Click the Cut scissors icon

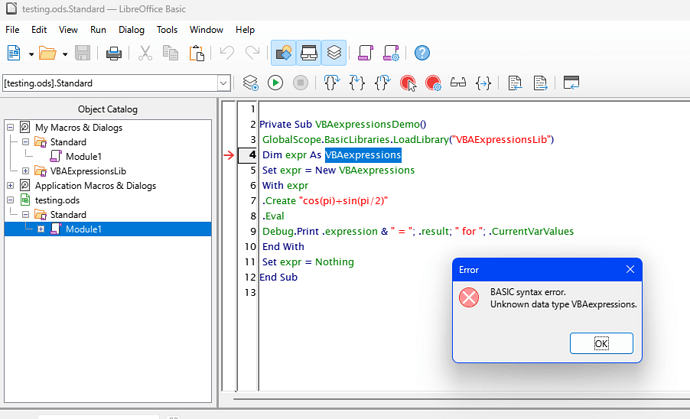click(x=145, y=53)
